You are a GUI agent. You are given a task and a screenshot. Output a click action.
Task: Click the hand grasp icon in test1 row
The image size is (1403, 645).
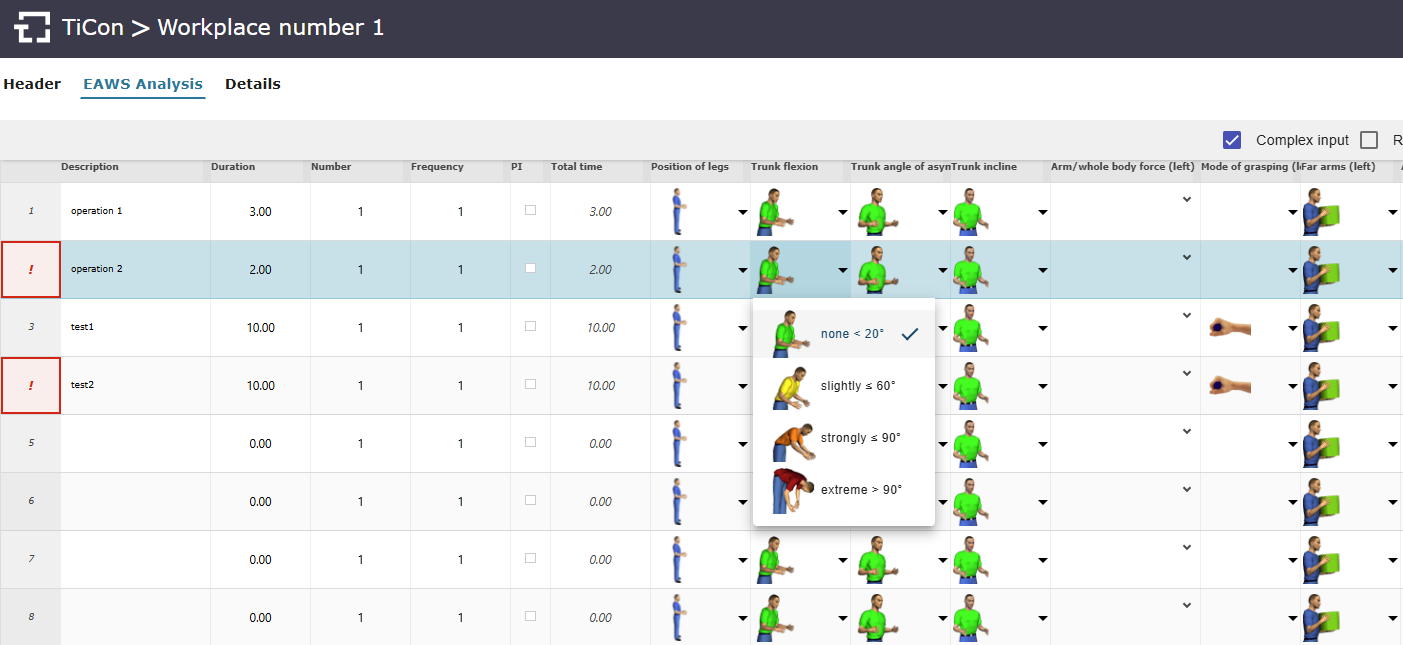pyautogui.click(x=1229, y=328)
